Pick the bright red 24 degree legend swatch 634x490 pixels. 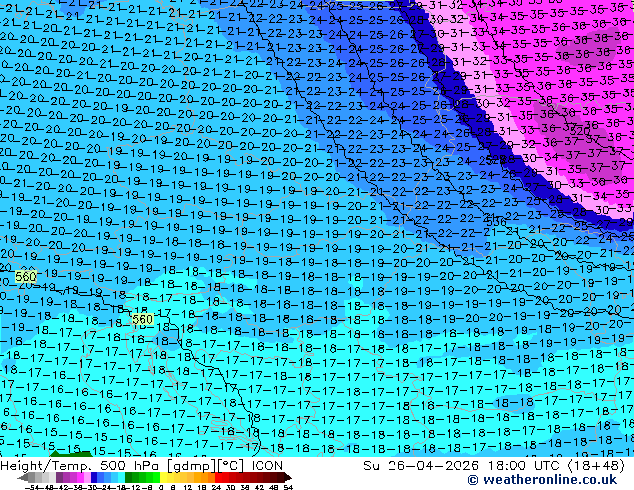pyautogui.click(x=218, y=478)
